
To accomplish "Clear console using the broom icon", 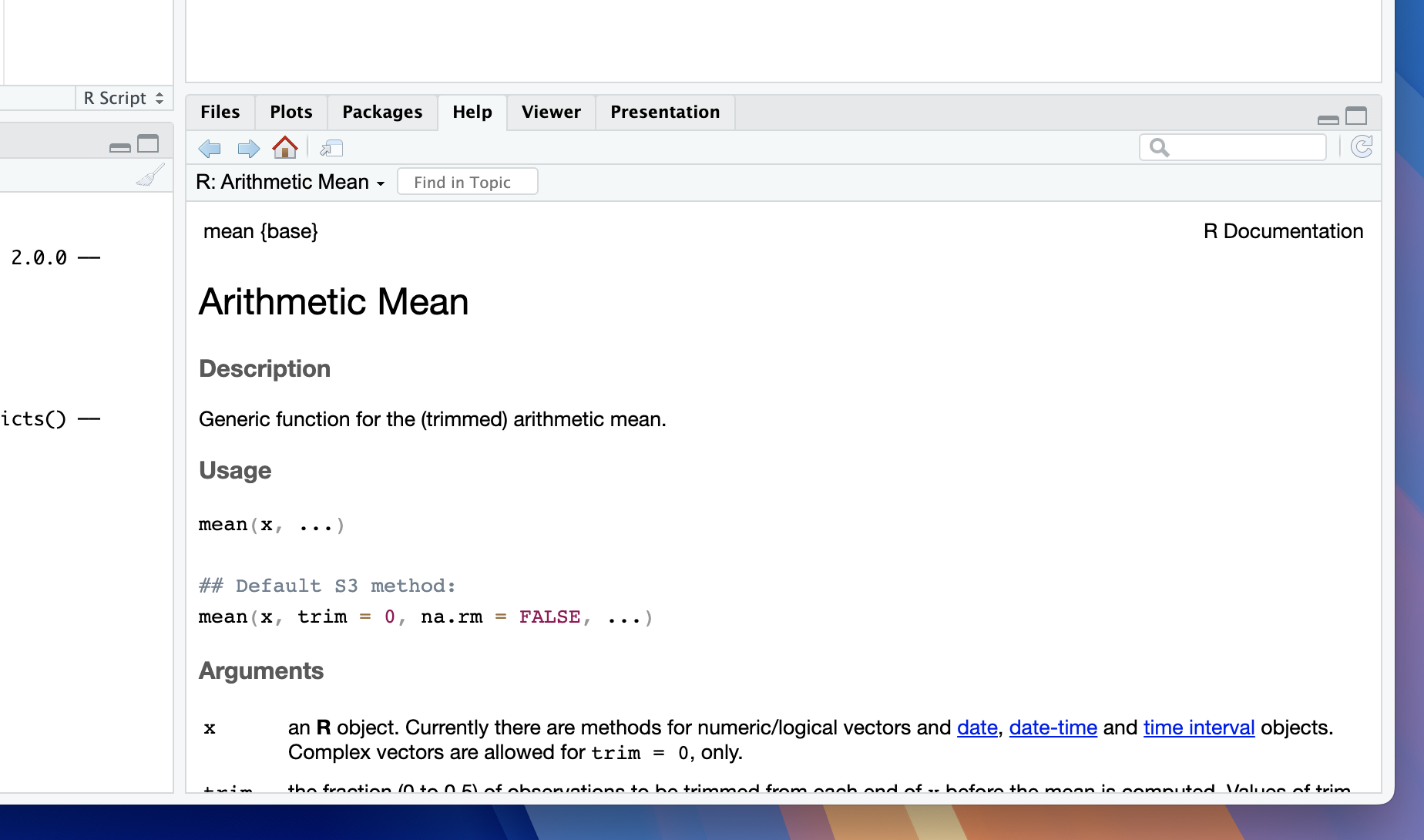I will pyautogui.click(x=150, y=176).
